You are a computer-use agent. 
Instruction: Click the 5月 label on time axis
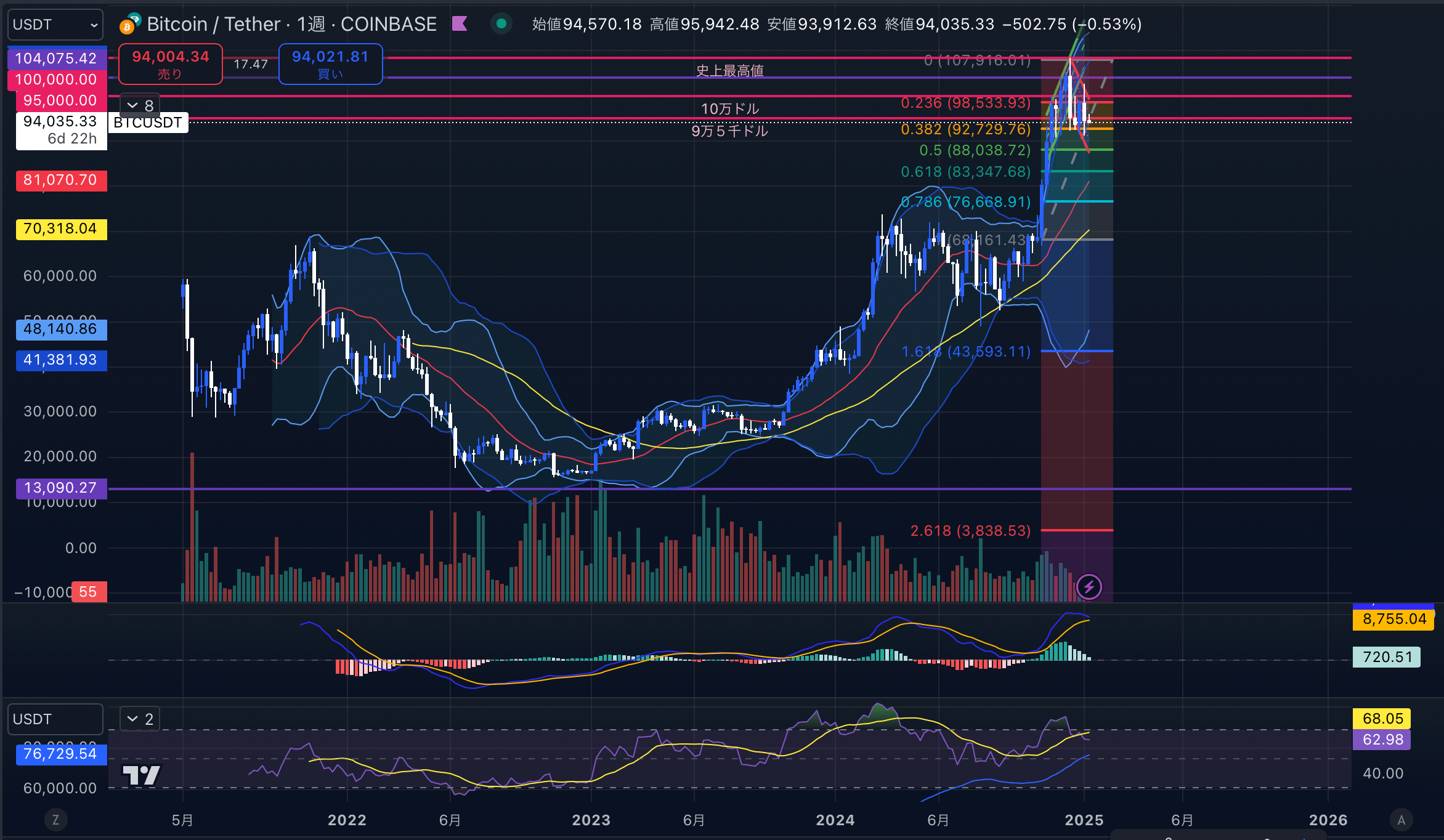click(182, 820)
